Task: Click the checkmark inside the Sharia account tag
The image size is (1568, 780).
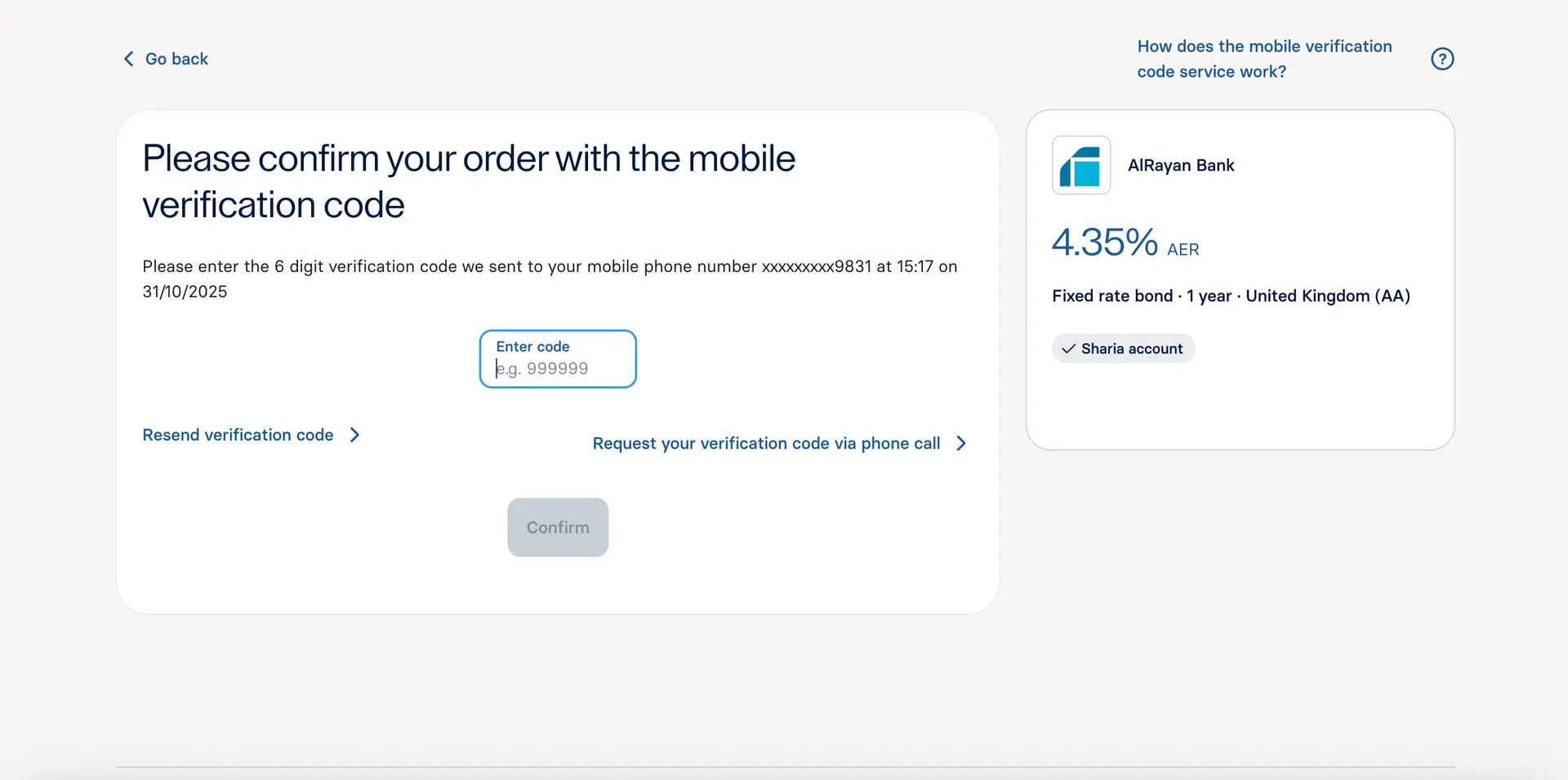Action: click(1067, 349)
